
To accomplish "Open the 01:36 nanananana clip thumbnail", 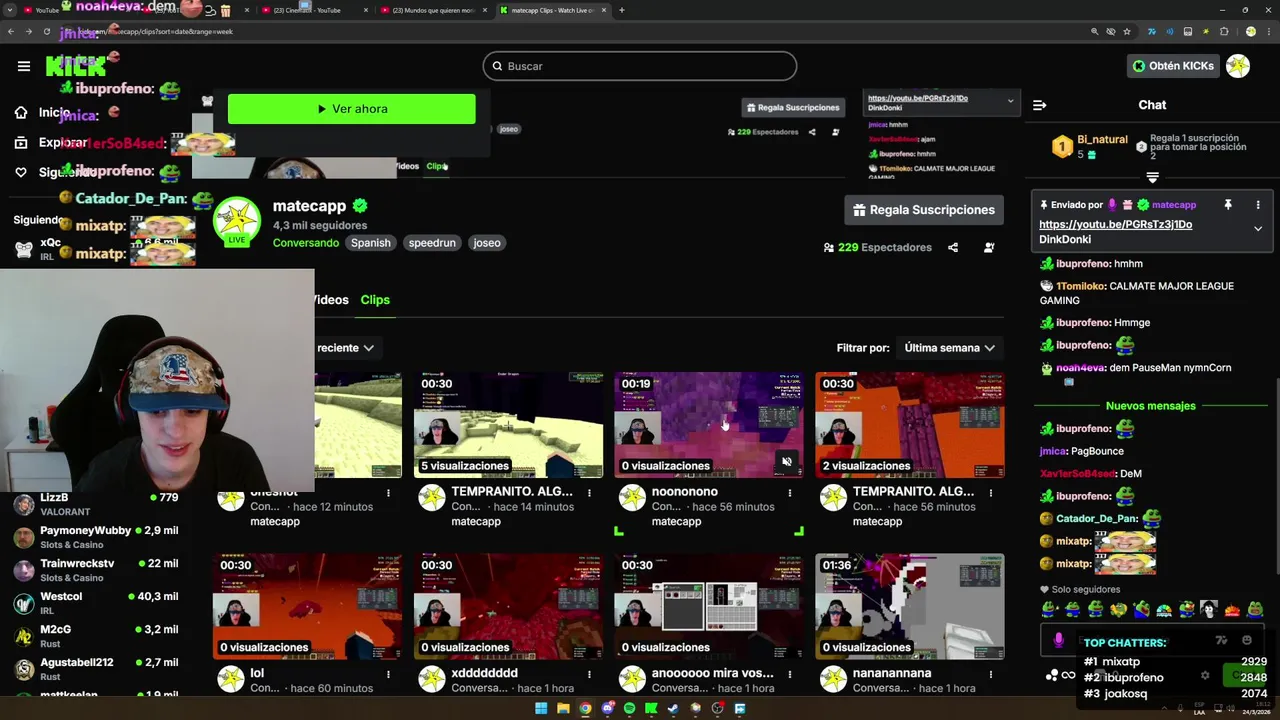I will click(x=910, y=606).
